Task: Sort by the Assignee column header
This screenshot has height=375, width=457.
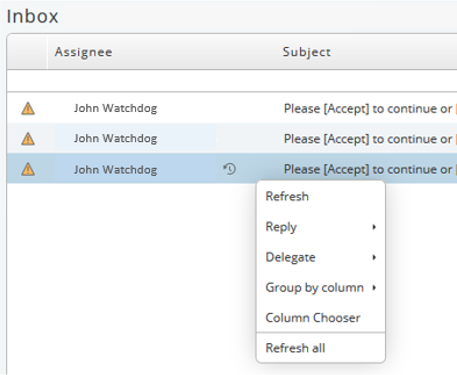Action: pyautogui.click(x=83, y=52)
